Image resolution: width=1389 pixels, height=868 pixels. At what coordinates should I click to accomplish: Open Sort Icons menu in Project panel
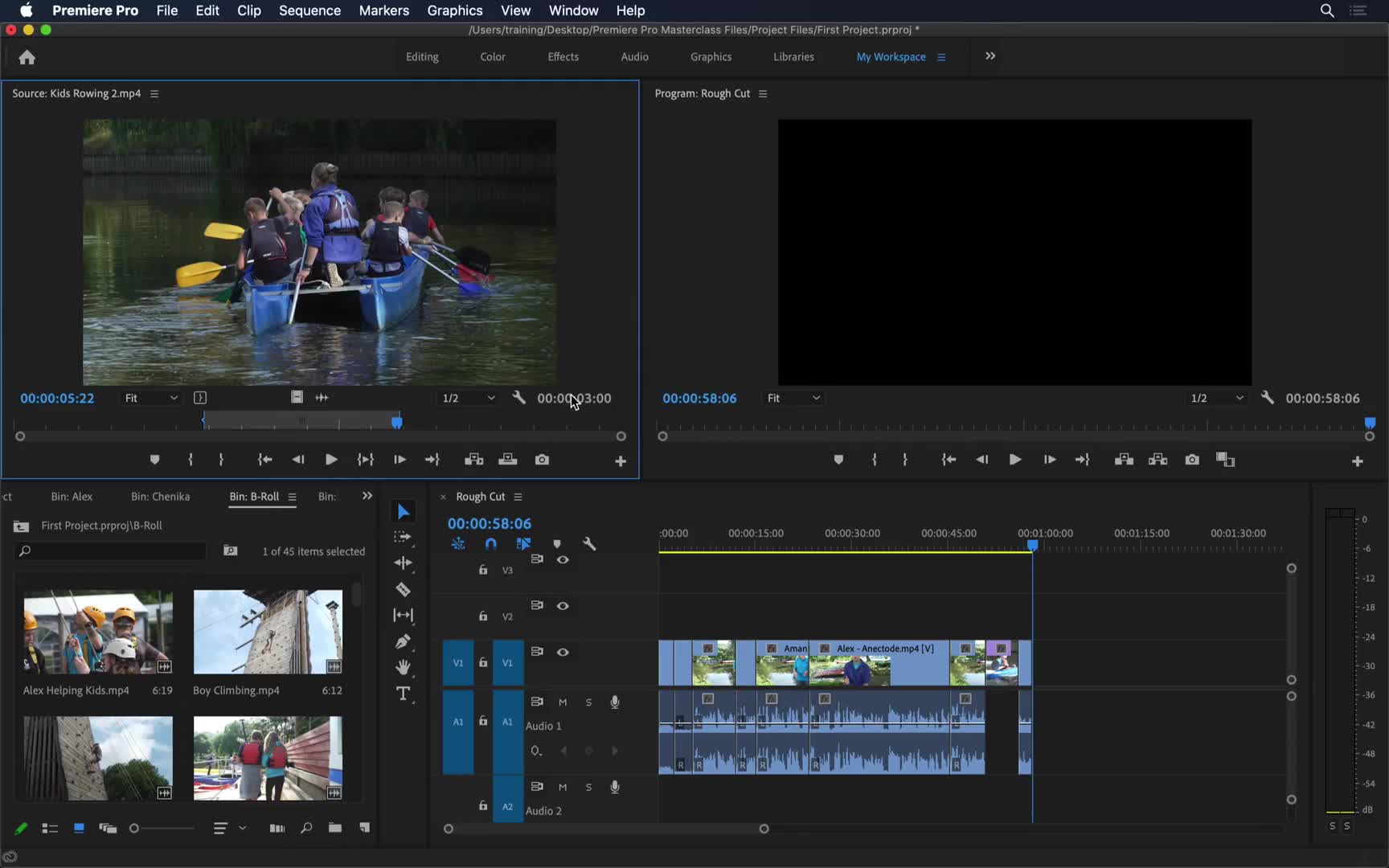click(228, 828)
